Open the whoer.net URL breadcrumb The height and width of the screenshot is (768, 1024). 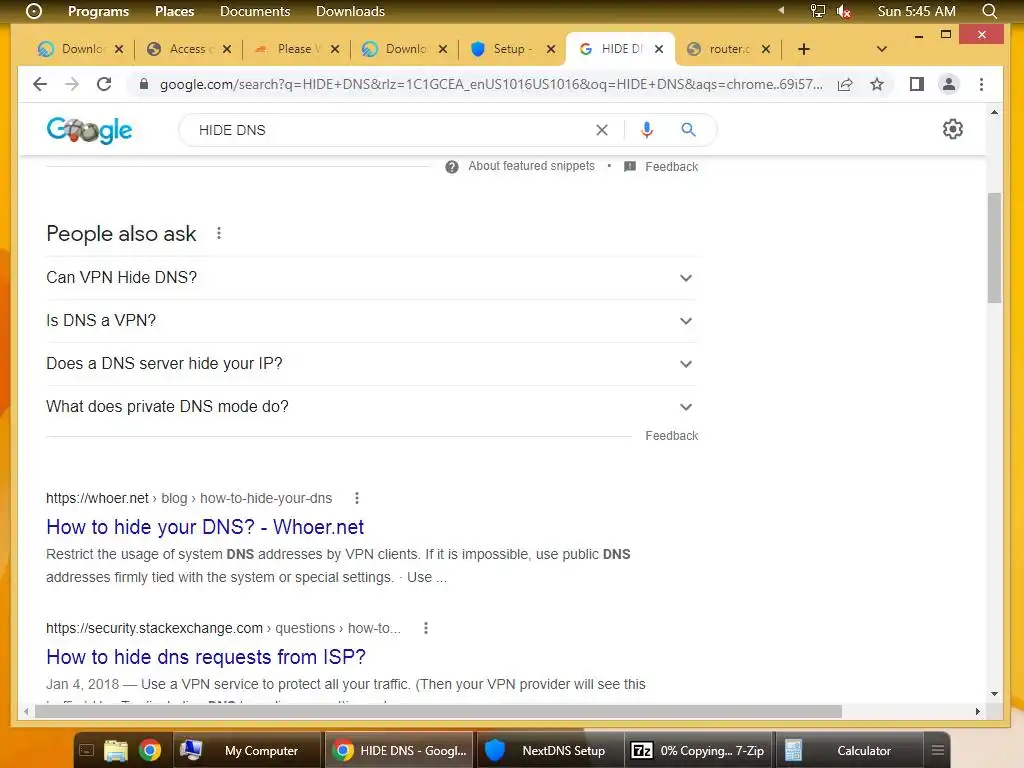pos(189,498)
